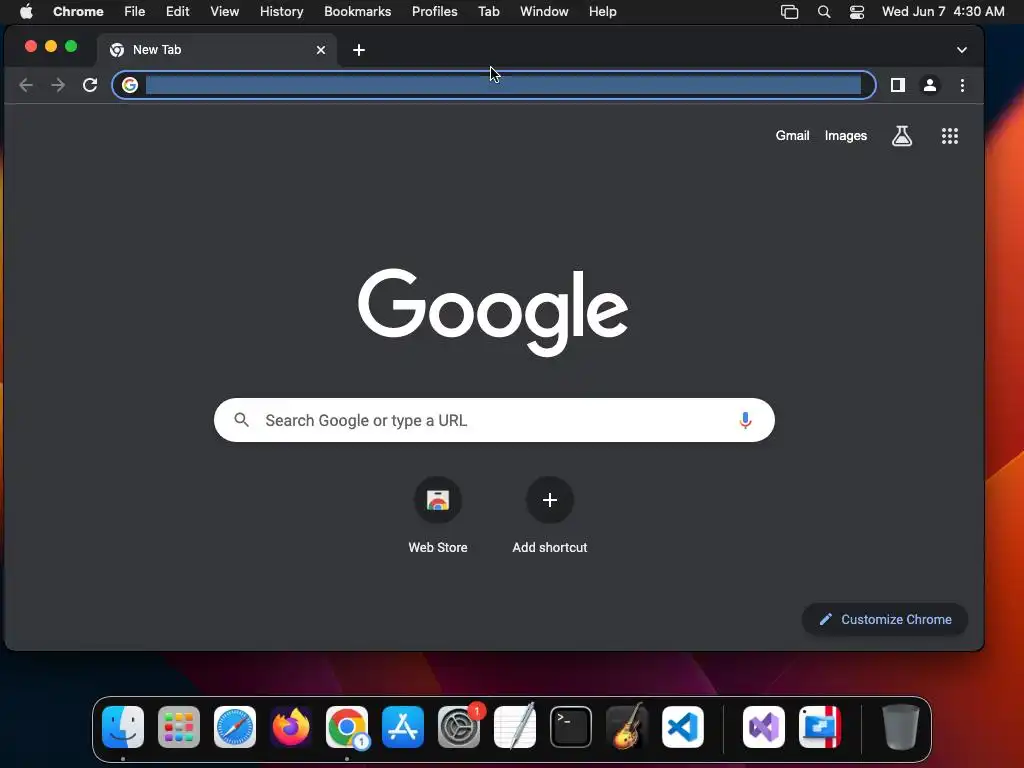
Task: Open Spotlight search in menu bar
Action: (824, 12)
